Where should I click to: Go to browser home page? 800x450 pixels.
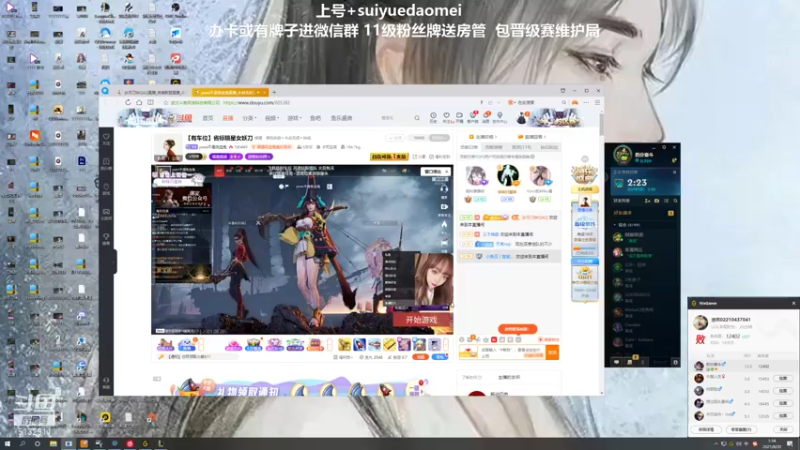point(139,103)
